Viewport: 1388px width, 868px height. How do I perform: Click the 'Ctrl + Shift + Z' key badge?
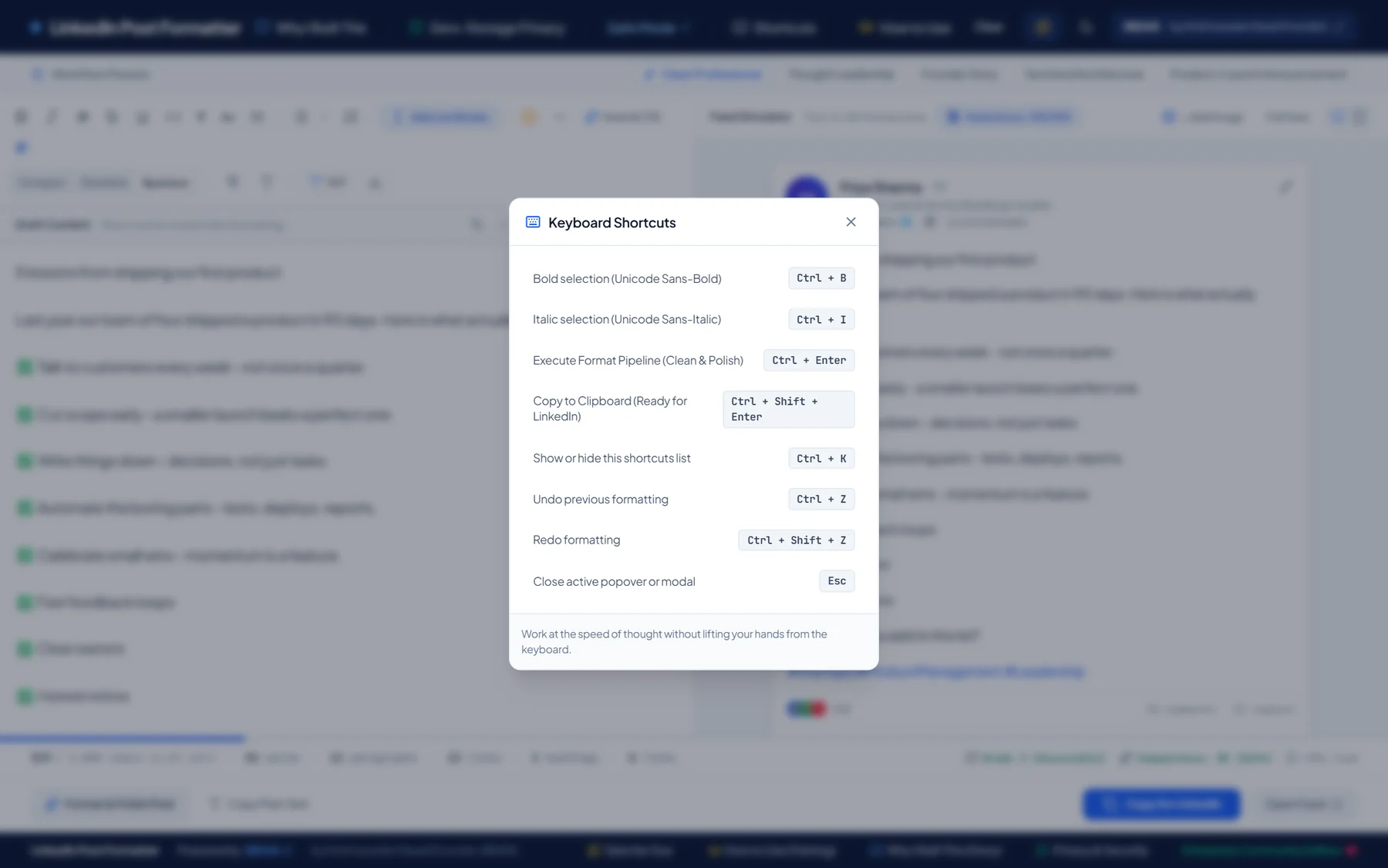[797, 540]
